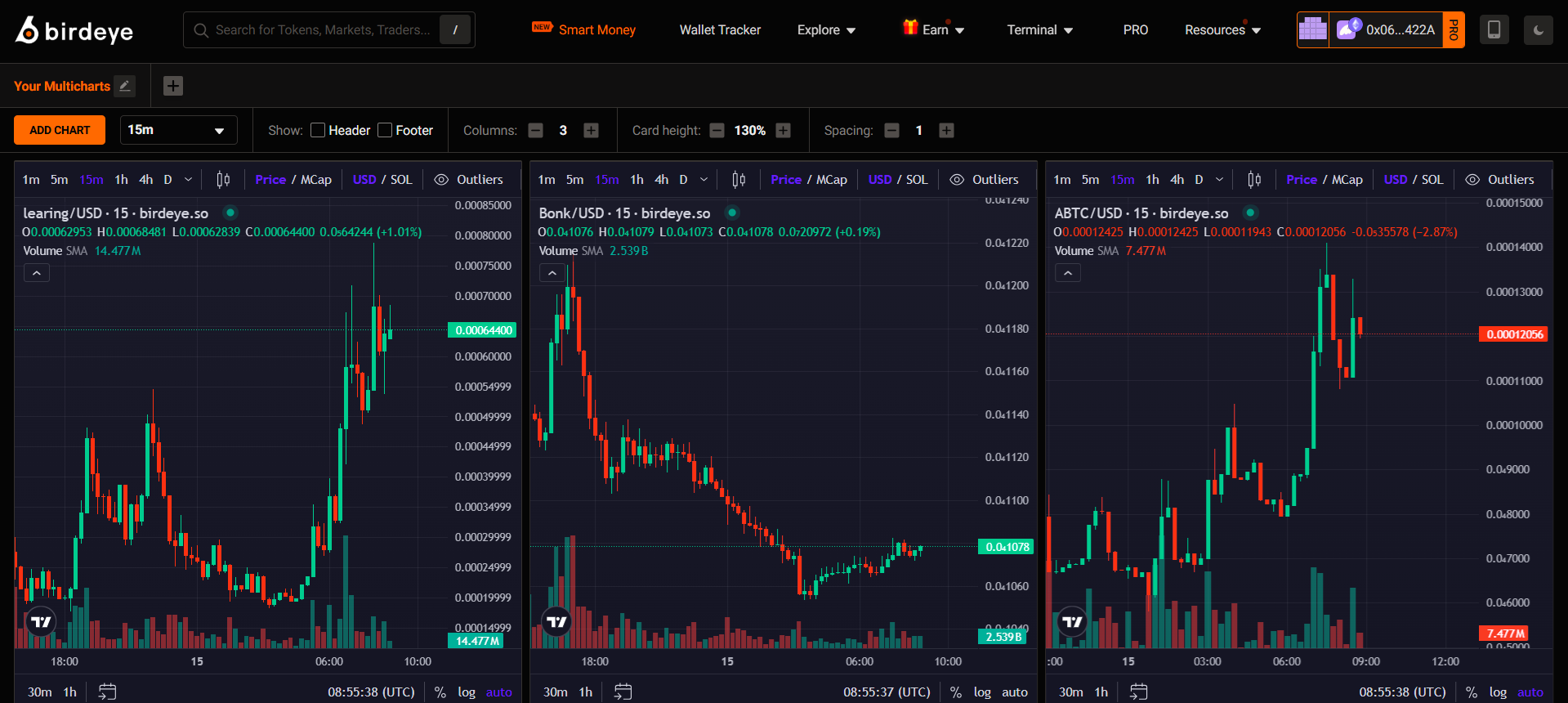Set 1h range in Bonk chart footer
Viewport: 1568px width, 703px height.
click(x=585, y=692)
